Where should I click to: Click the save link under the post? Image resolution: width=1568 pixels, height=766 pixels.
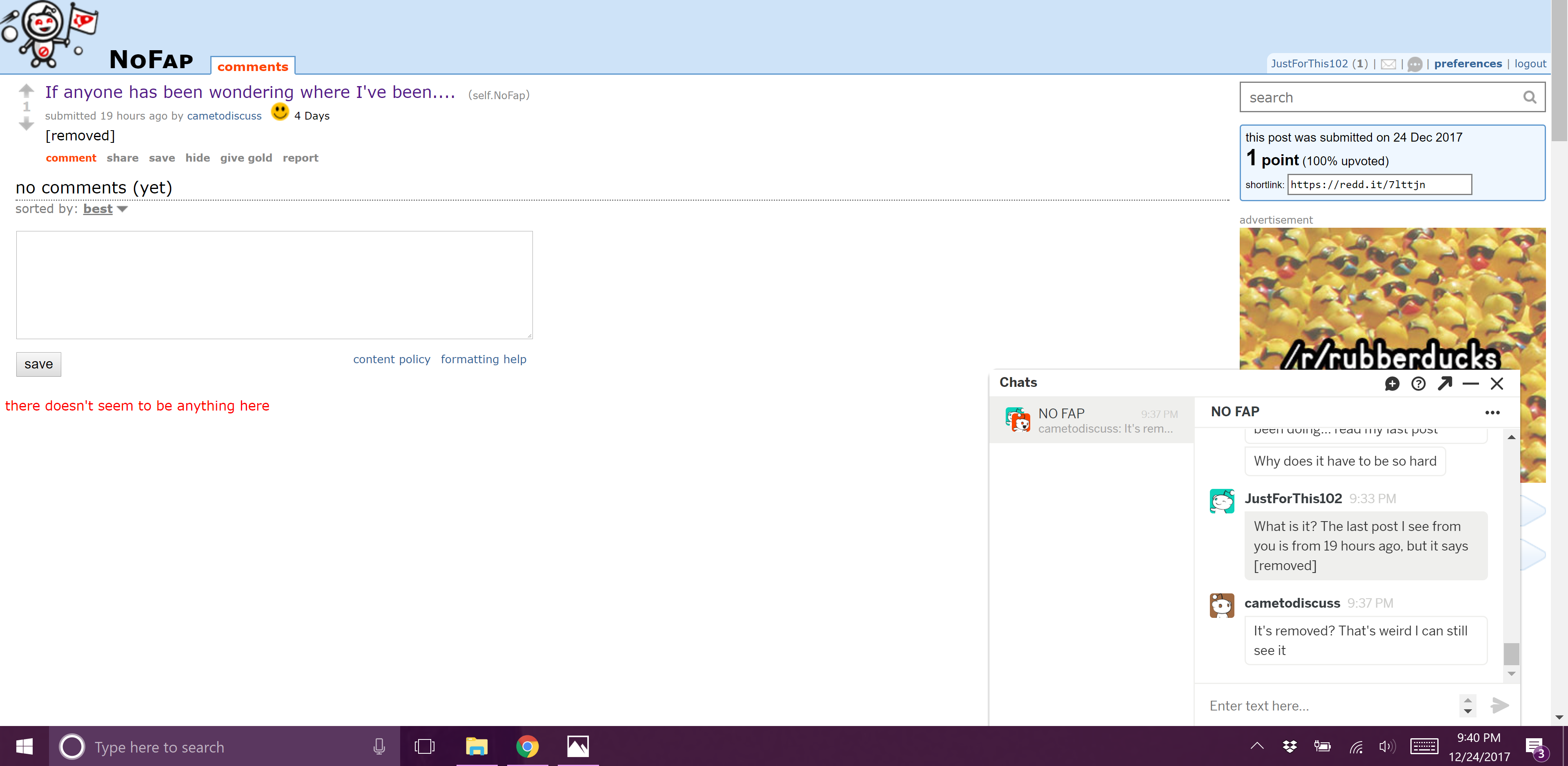point(162,158)
